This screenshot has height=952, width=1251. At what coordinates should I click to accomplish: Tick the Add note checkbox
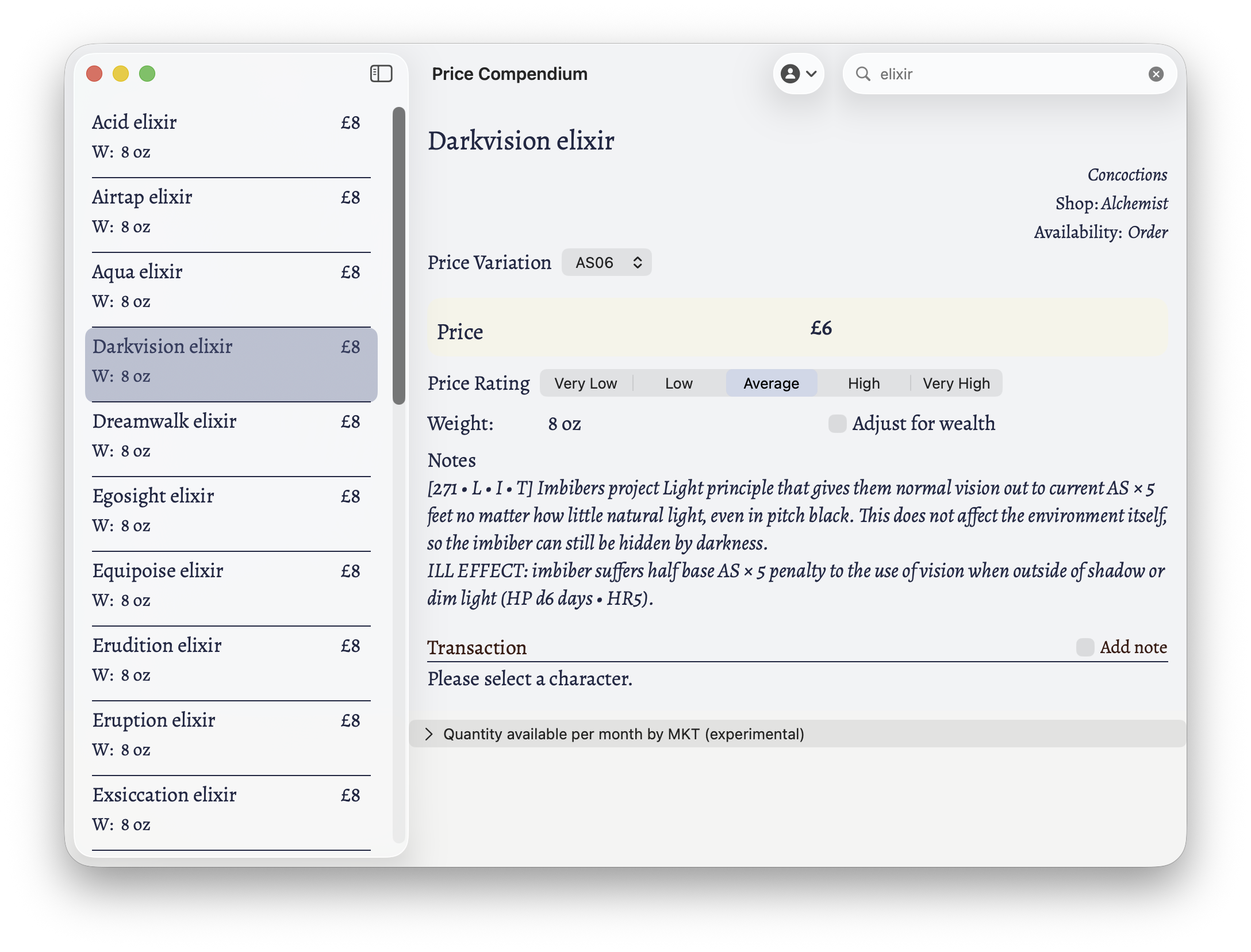click(1085, 647)
